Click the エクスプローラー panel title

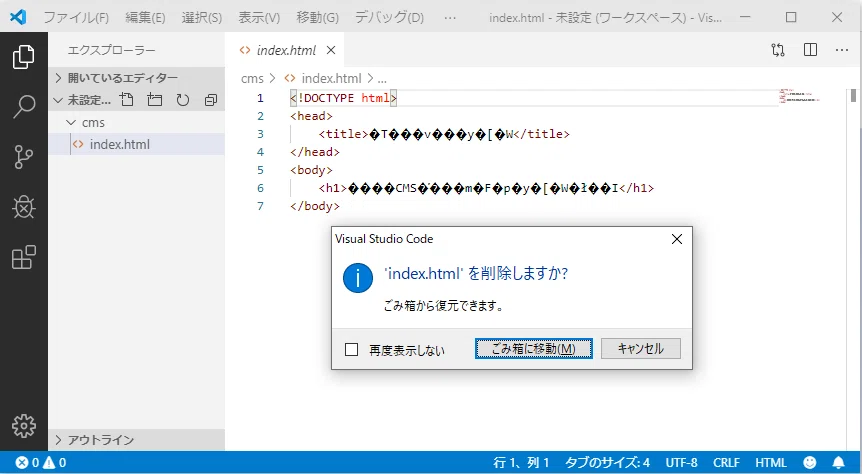112,50
